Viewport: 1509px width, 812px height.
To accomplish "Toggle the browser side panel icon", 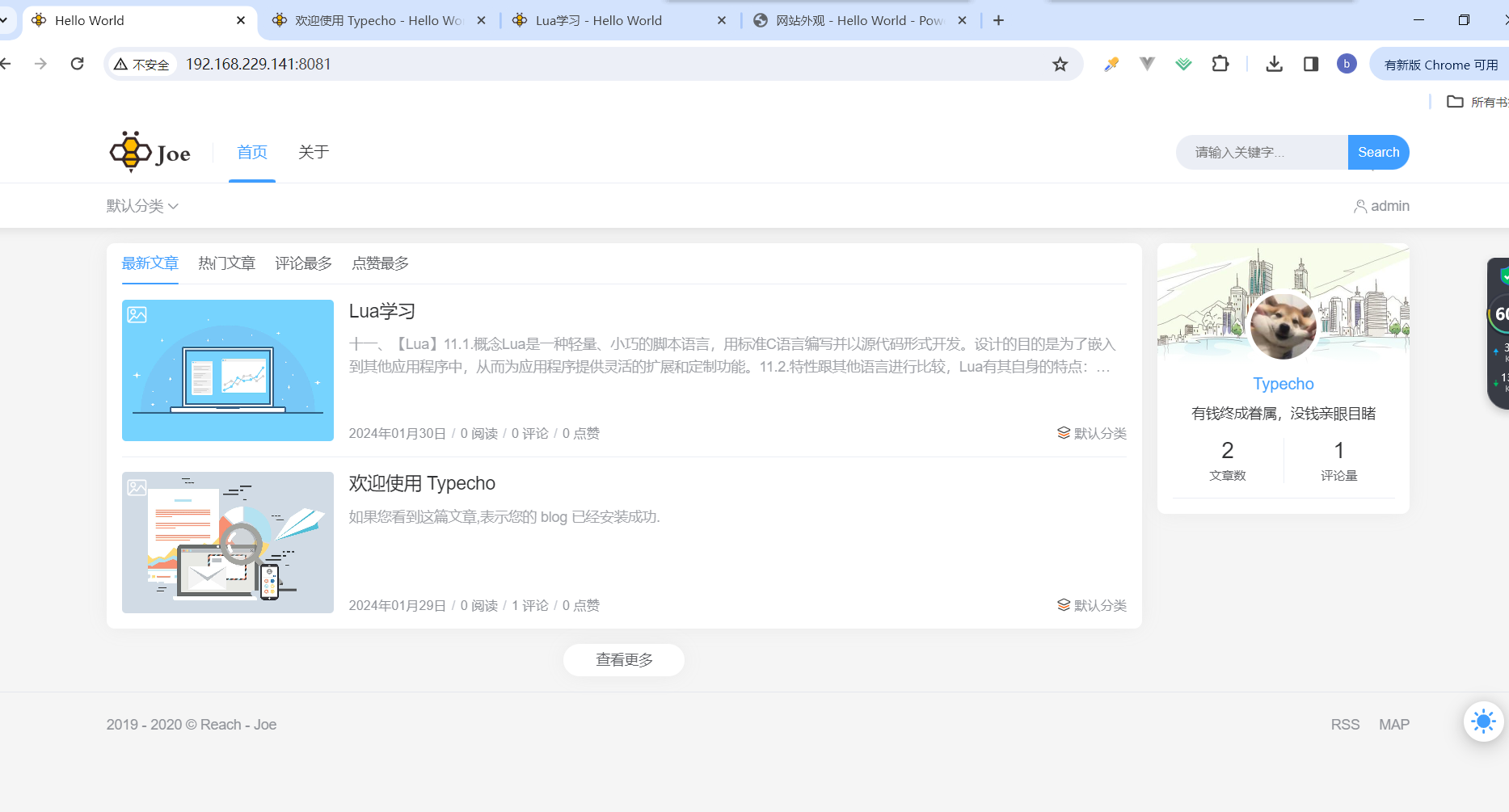I will pyautogui.click(x=1311, y=64).
